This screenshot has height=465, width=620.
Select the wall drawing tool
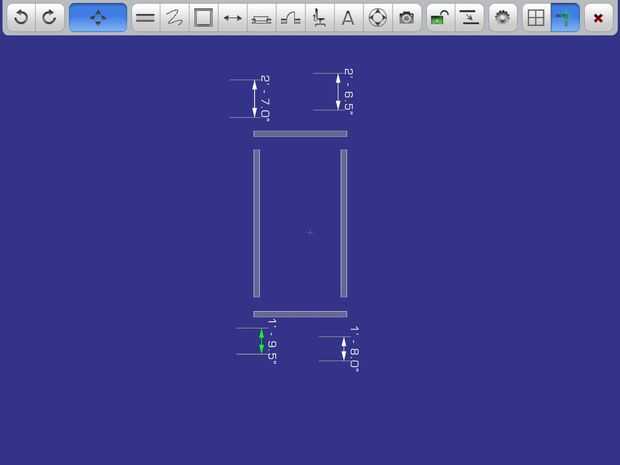(x=146, y=17)
